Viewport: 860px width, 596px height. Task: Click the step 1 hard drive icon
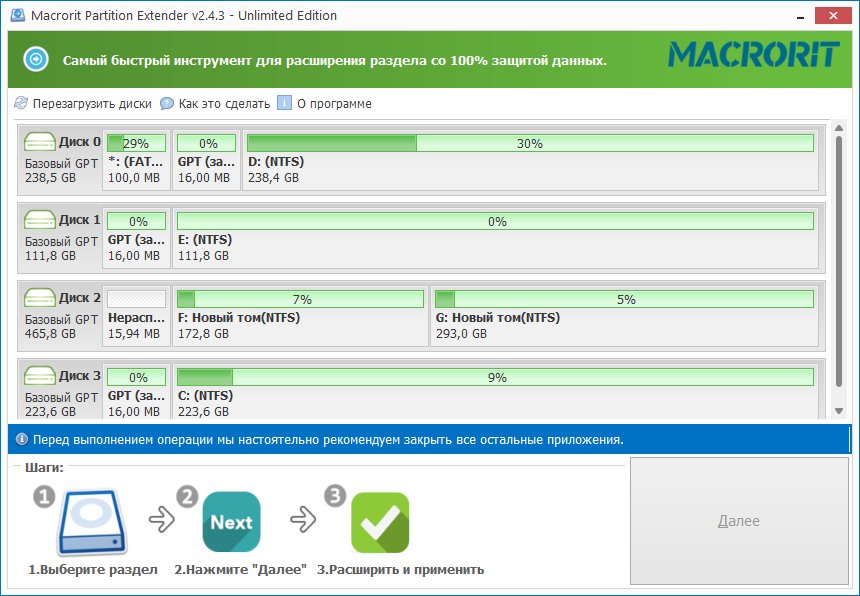point(93,523)
